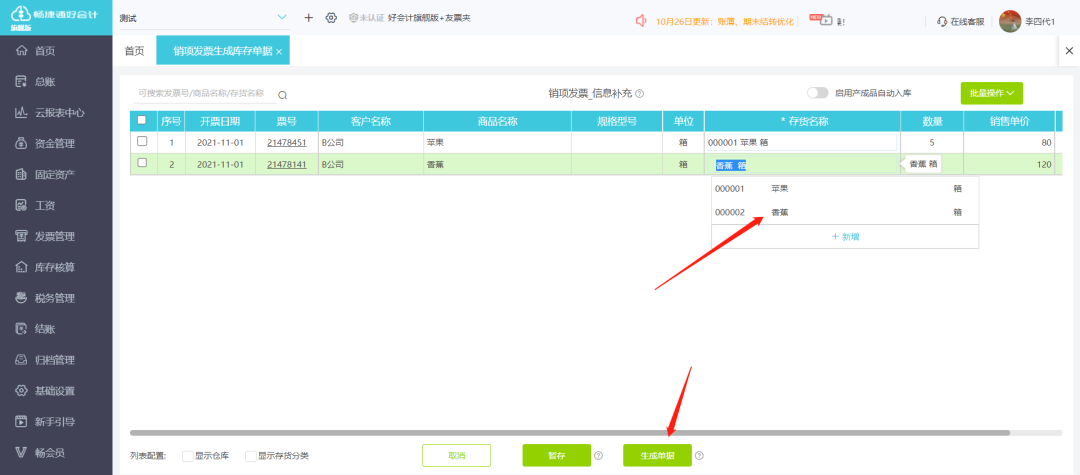This screenshot has width=1080, height=475.
Task: Open the 测试 company selector dropdown
Action: tap(281, 18)
